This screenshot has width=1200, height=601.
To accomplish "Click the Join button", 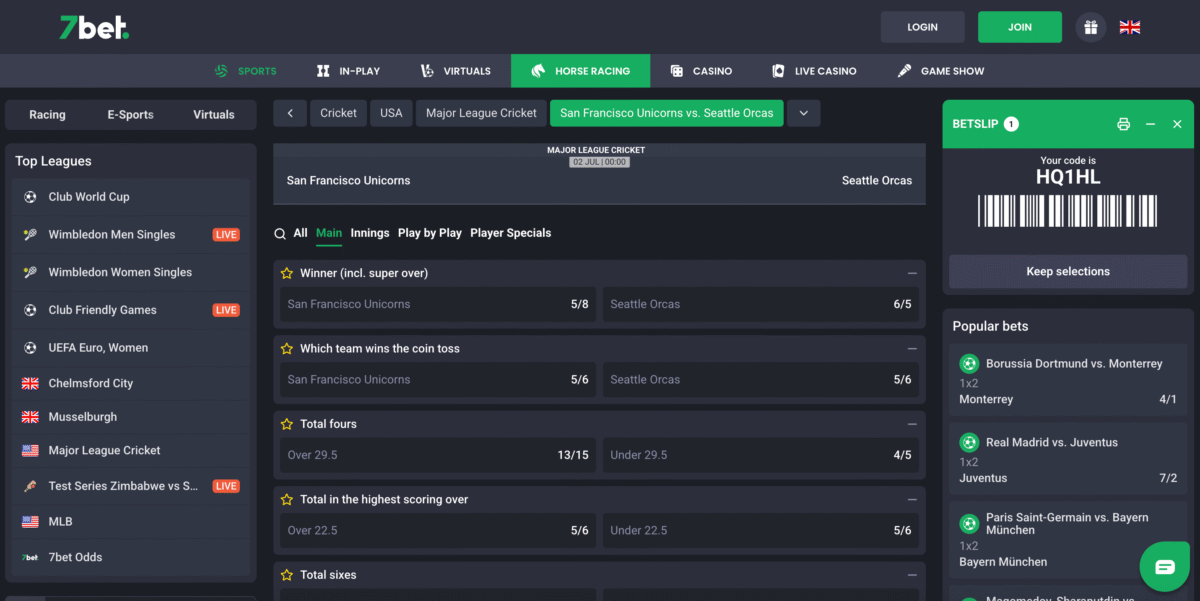I will tap(1020, 27).
